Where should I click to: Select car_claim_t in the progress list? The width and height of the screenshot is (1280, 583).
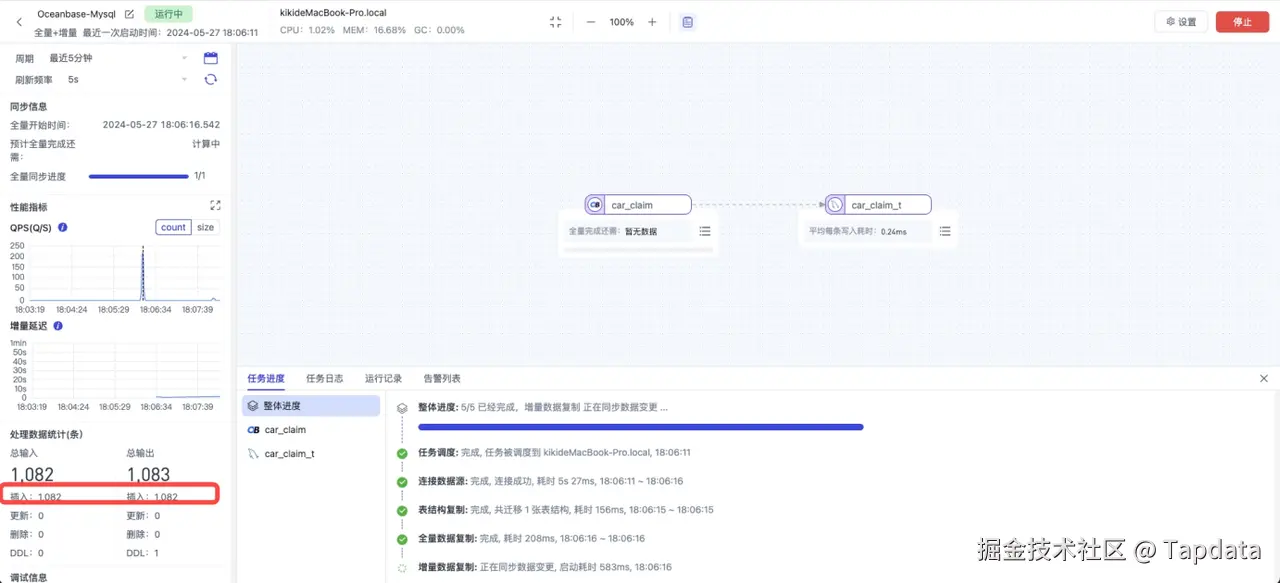click(x=311, y=454)
